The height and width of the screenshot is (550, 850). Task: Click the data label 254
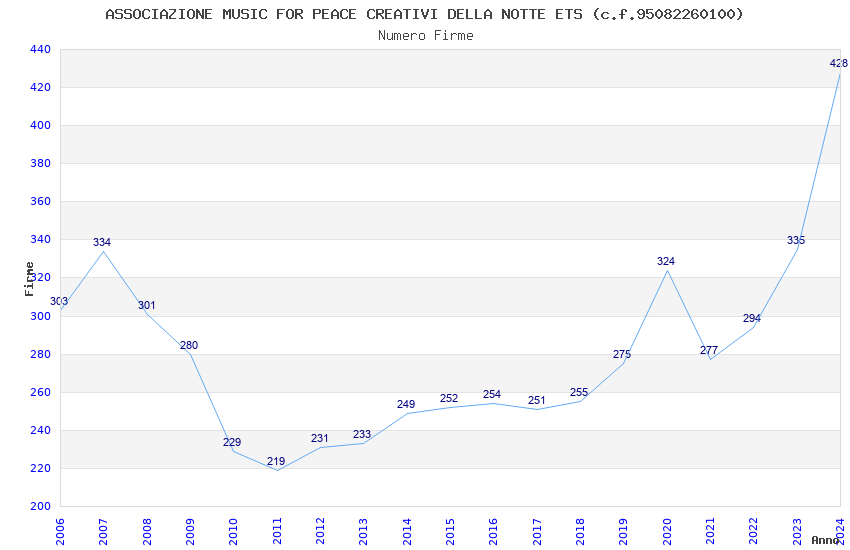click(492, 394)
